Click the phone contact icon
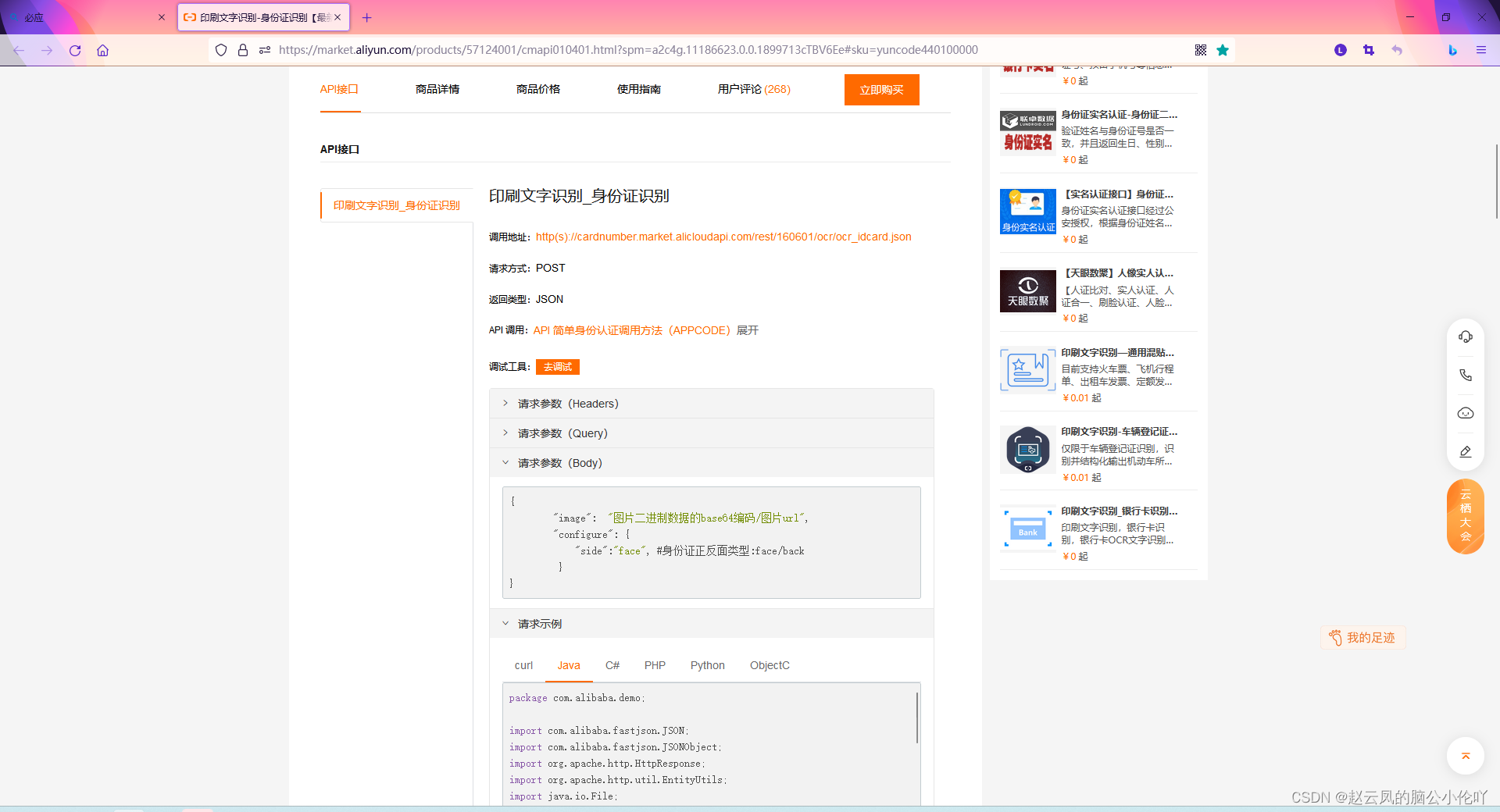The image size is (1500, 812). click(x=1466, y=375)
